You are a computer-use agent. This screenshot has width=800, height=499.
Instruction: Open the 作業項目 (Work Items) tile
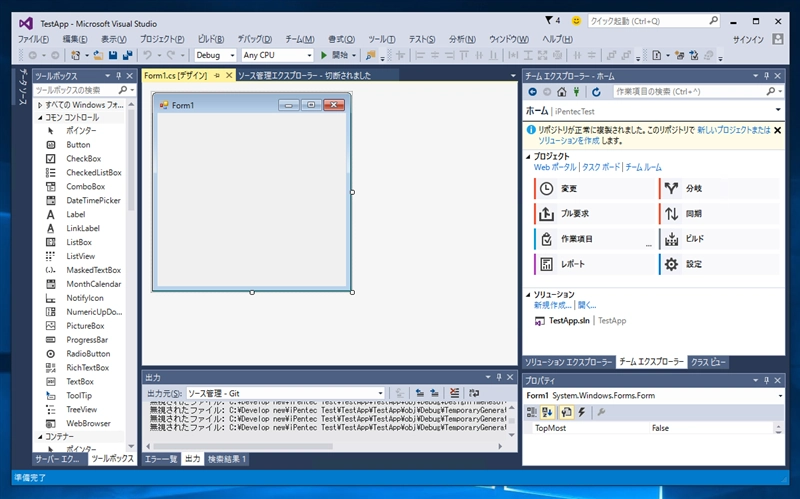click(594, 238)
